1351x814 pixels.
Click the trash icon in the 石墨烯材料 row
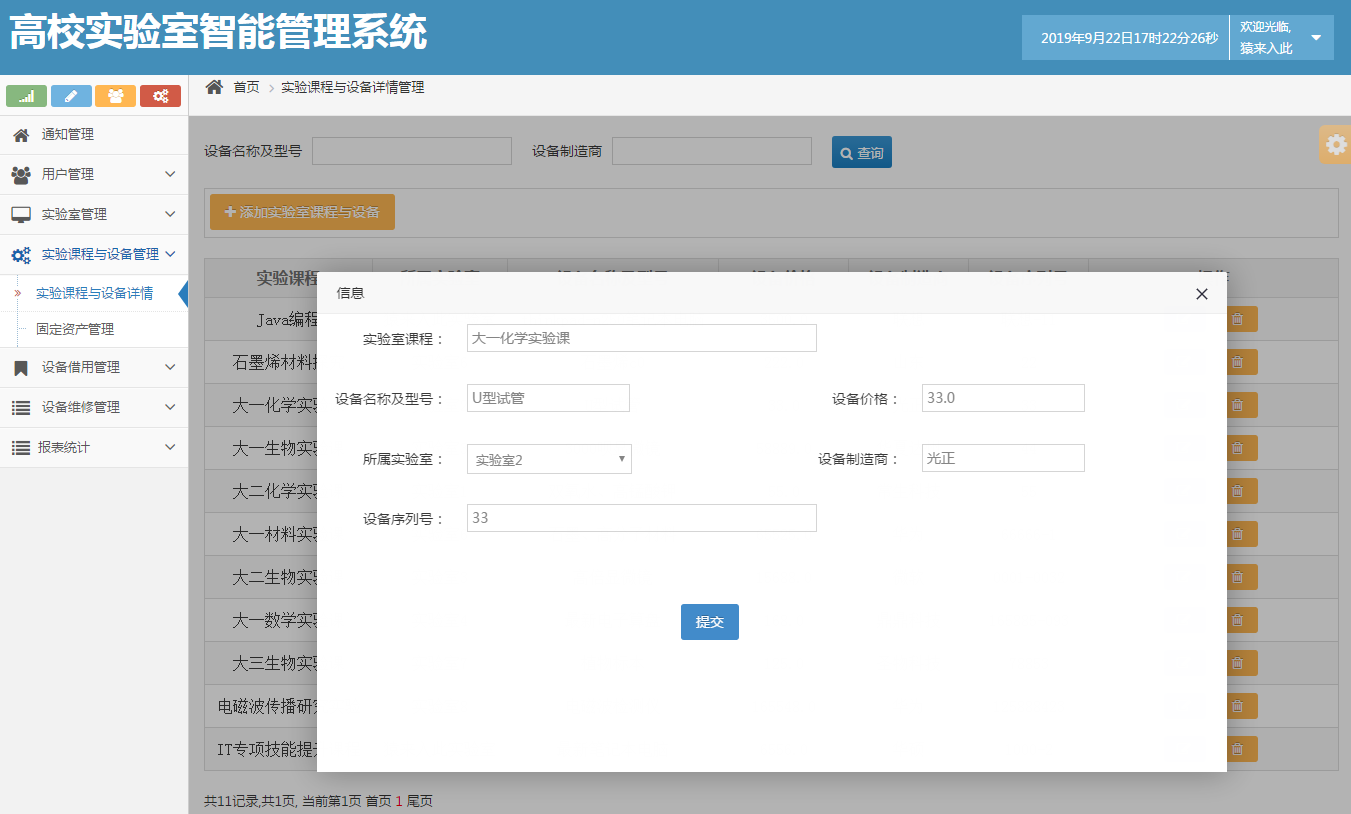click(x=1238, y=362)
